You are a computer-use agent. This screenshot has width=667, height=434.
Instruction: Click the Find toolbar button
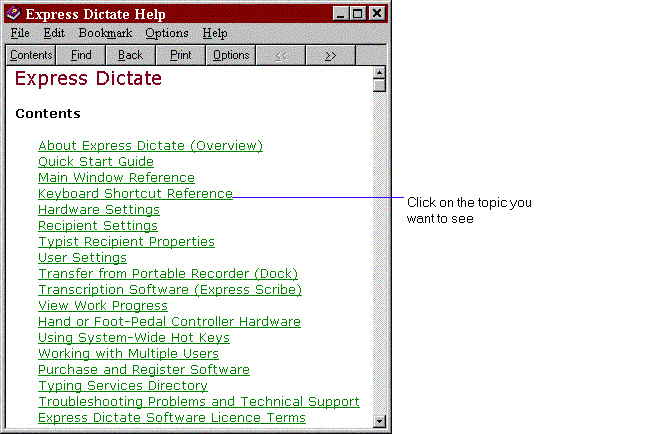pos(81,55)
